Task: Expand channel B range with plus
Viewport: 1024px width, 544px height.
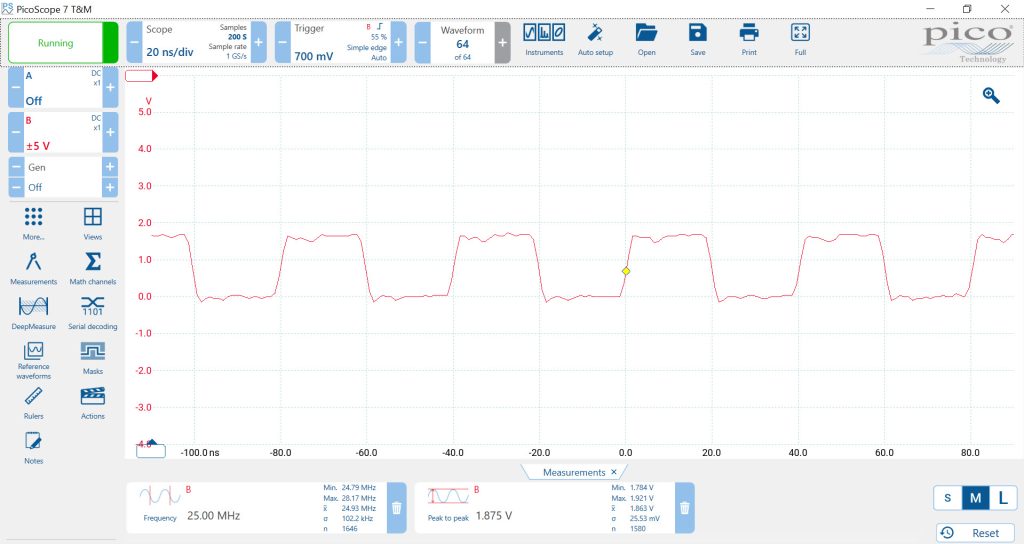Action: 110,132
